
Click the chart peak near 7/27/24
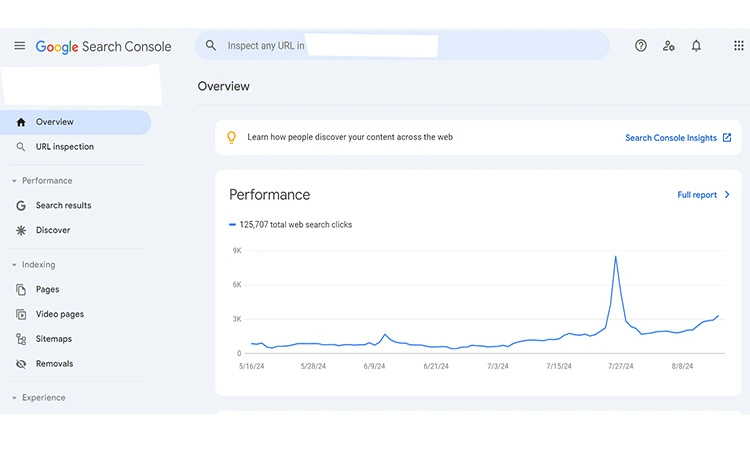click(616, 257)
